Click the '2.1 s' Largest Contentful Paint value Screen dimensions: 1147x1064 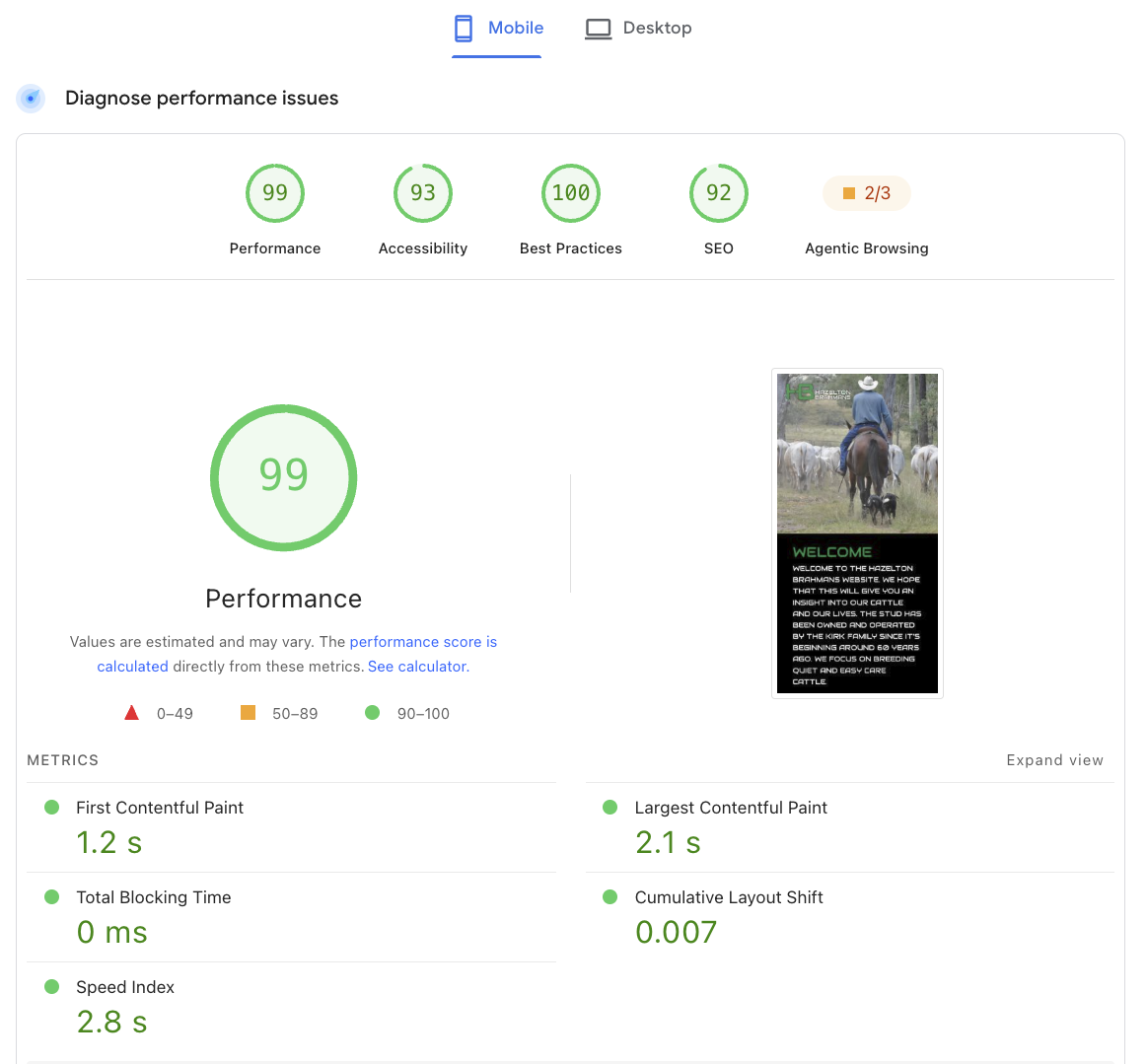(668, 842)
